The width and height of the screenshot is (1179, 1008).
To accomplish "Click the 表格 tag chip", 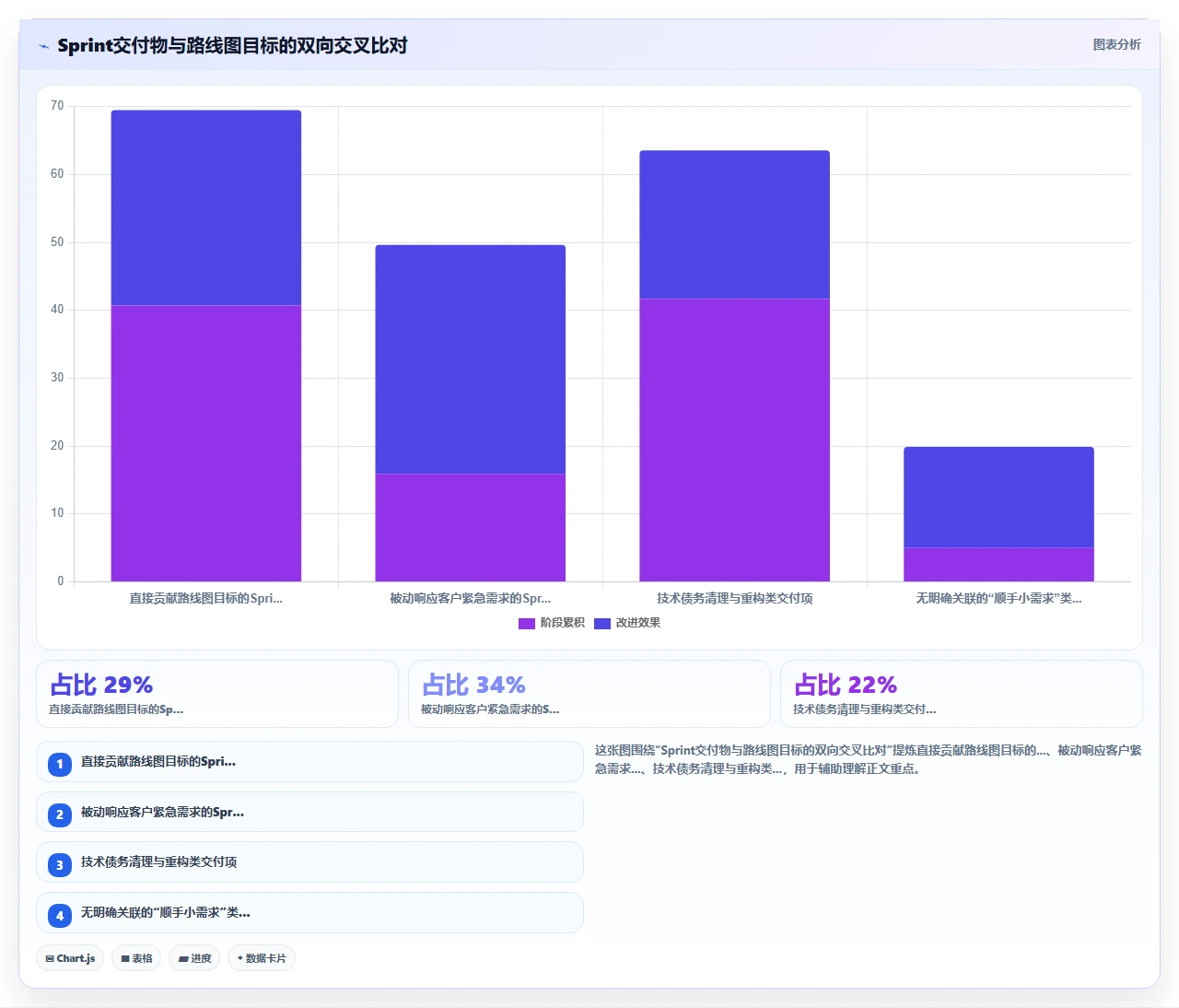I will (136, 958).
